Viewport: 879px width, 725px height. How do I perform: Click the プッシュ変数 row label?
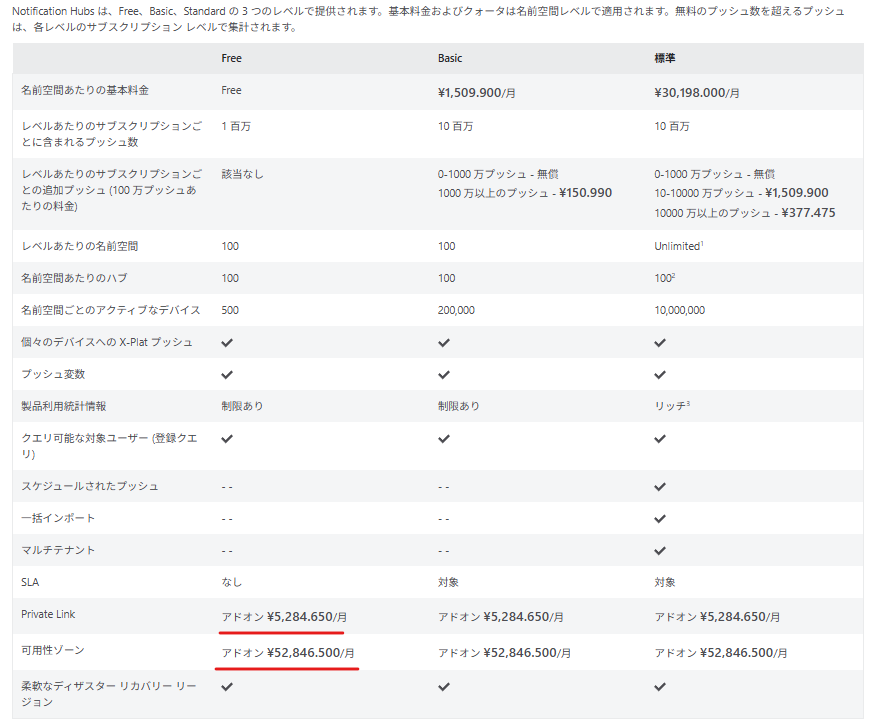pyautogui.click(x=53, y=375)
